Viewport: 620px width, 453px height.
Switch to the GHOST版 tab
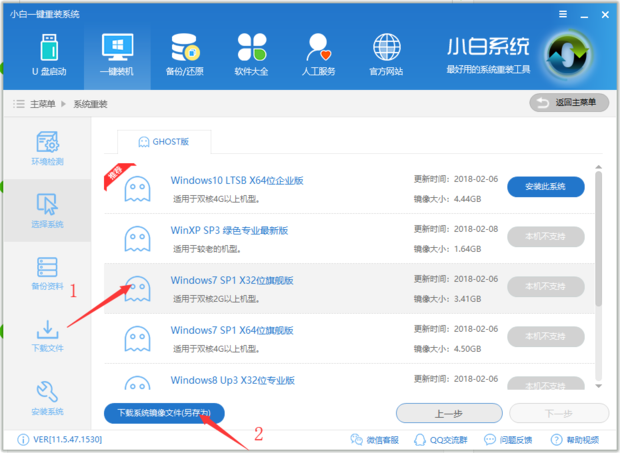tap(162, 142)
